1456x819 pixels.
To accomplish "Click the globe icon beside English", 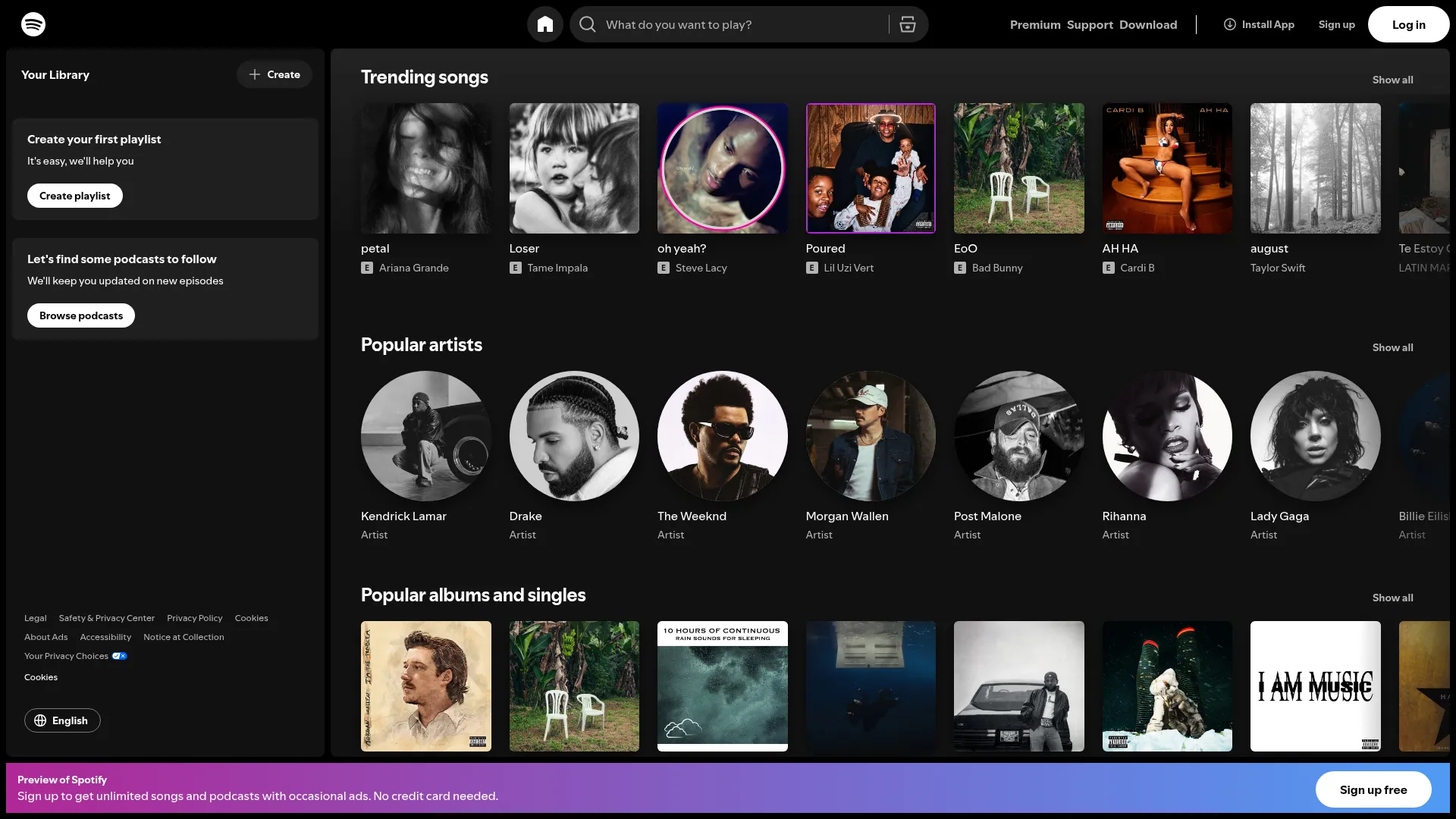I will [x=40, y=720].
